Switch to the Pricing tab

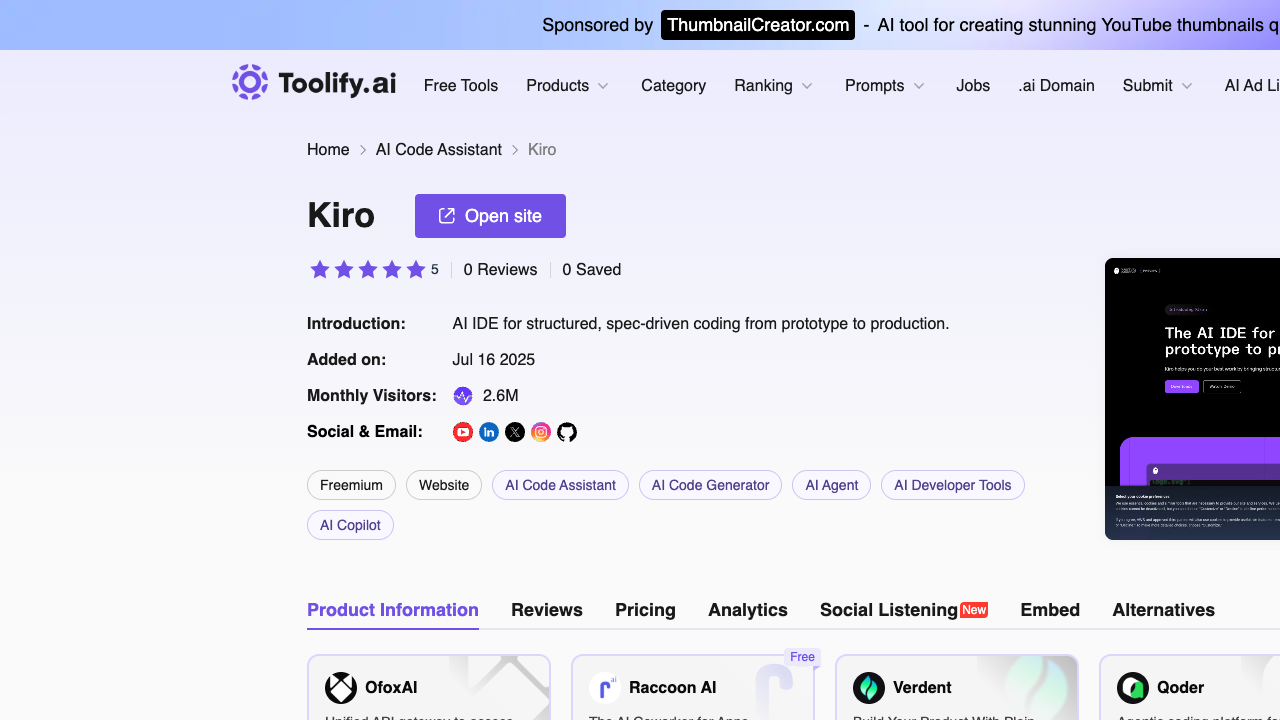pos(645,610)
